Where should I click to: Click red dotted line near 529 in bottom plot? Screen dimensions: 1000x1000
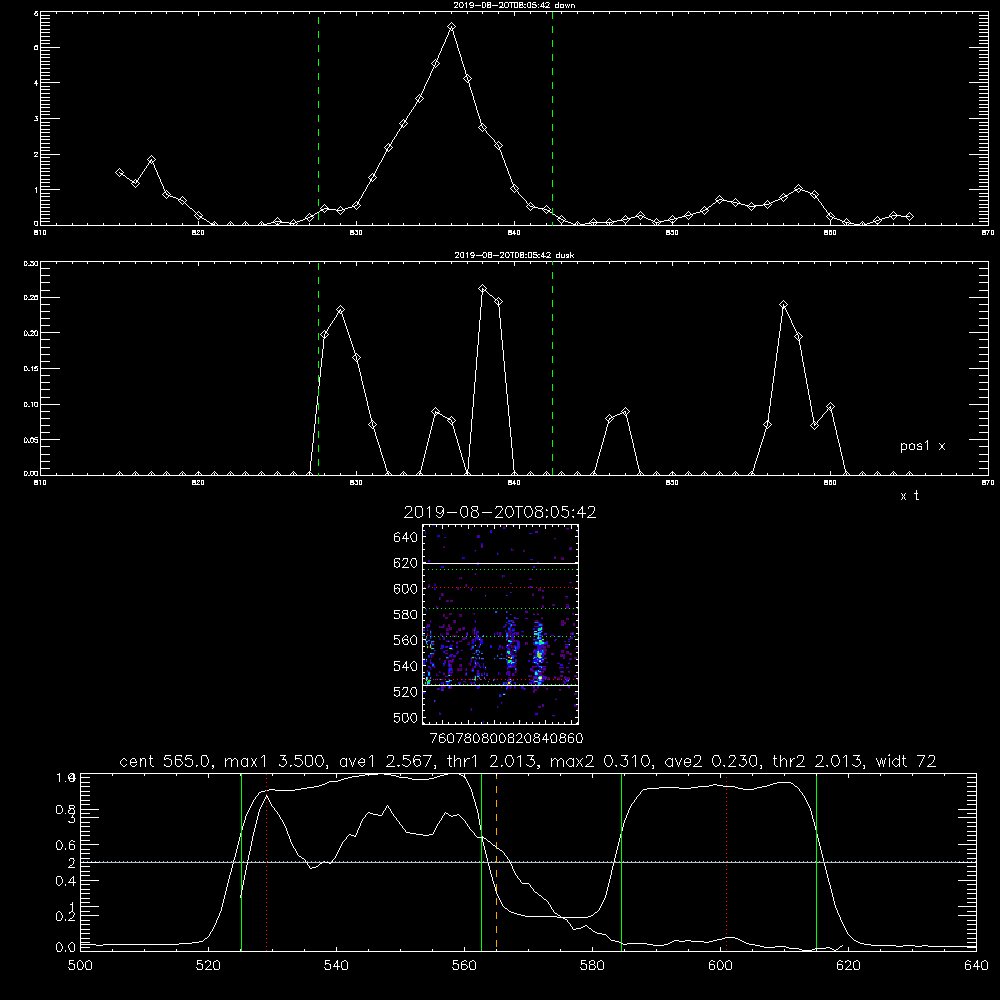(x=267, y=861)
